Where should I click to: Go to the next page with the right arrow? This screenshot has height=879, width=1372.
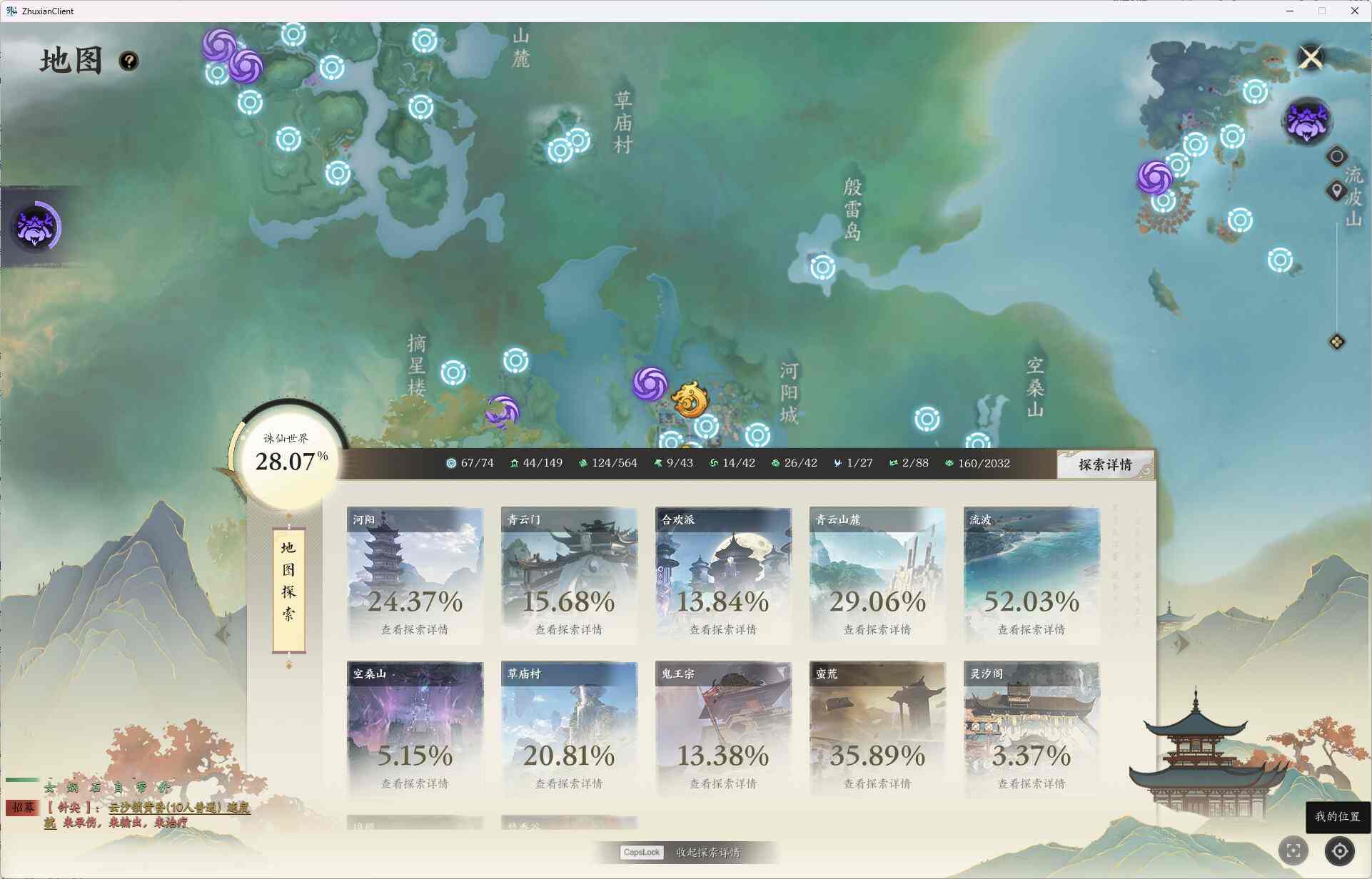pyautogui.click(x=1182, y=644)
